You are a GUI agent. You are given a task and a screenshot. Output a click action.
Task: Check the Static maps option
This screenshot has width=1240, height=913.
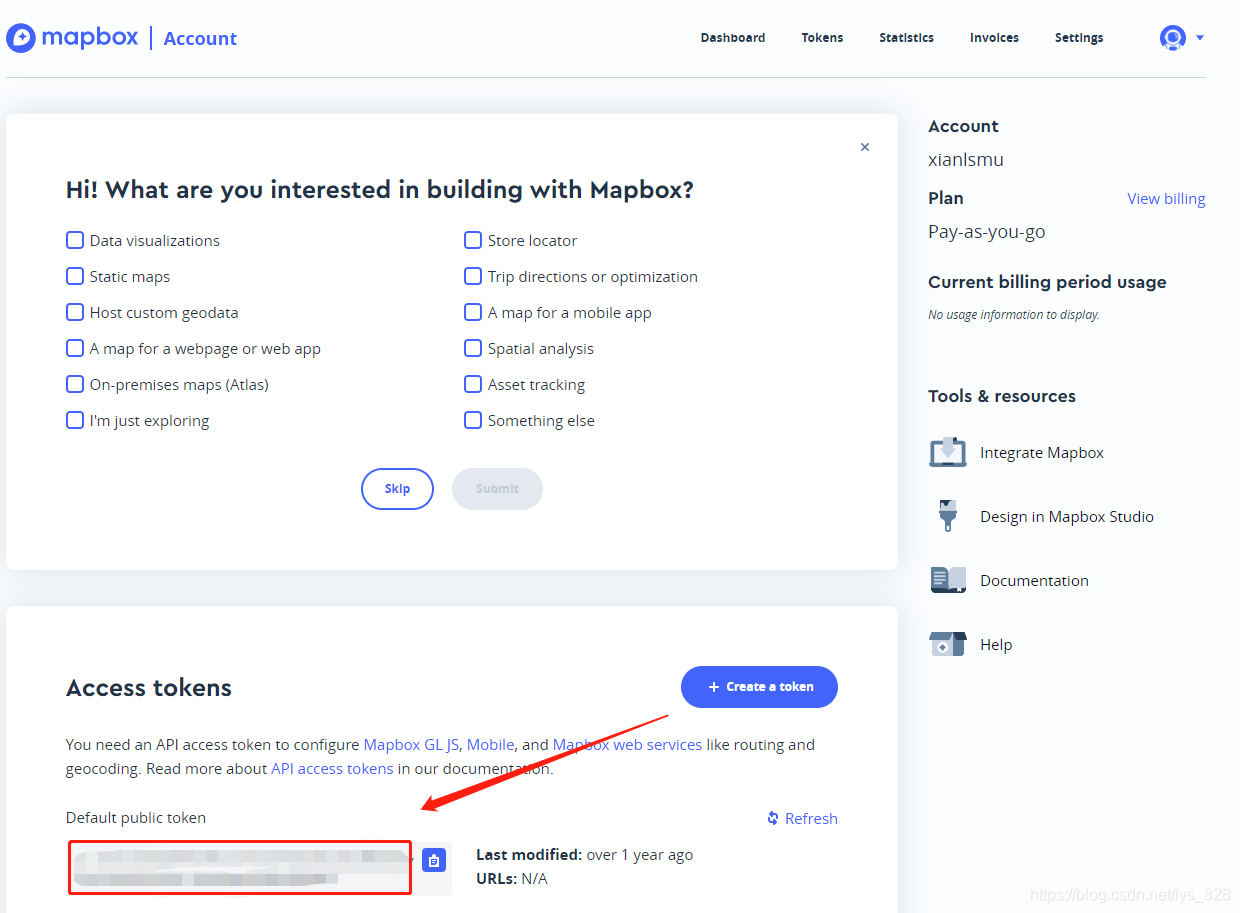coord(75,276)
